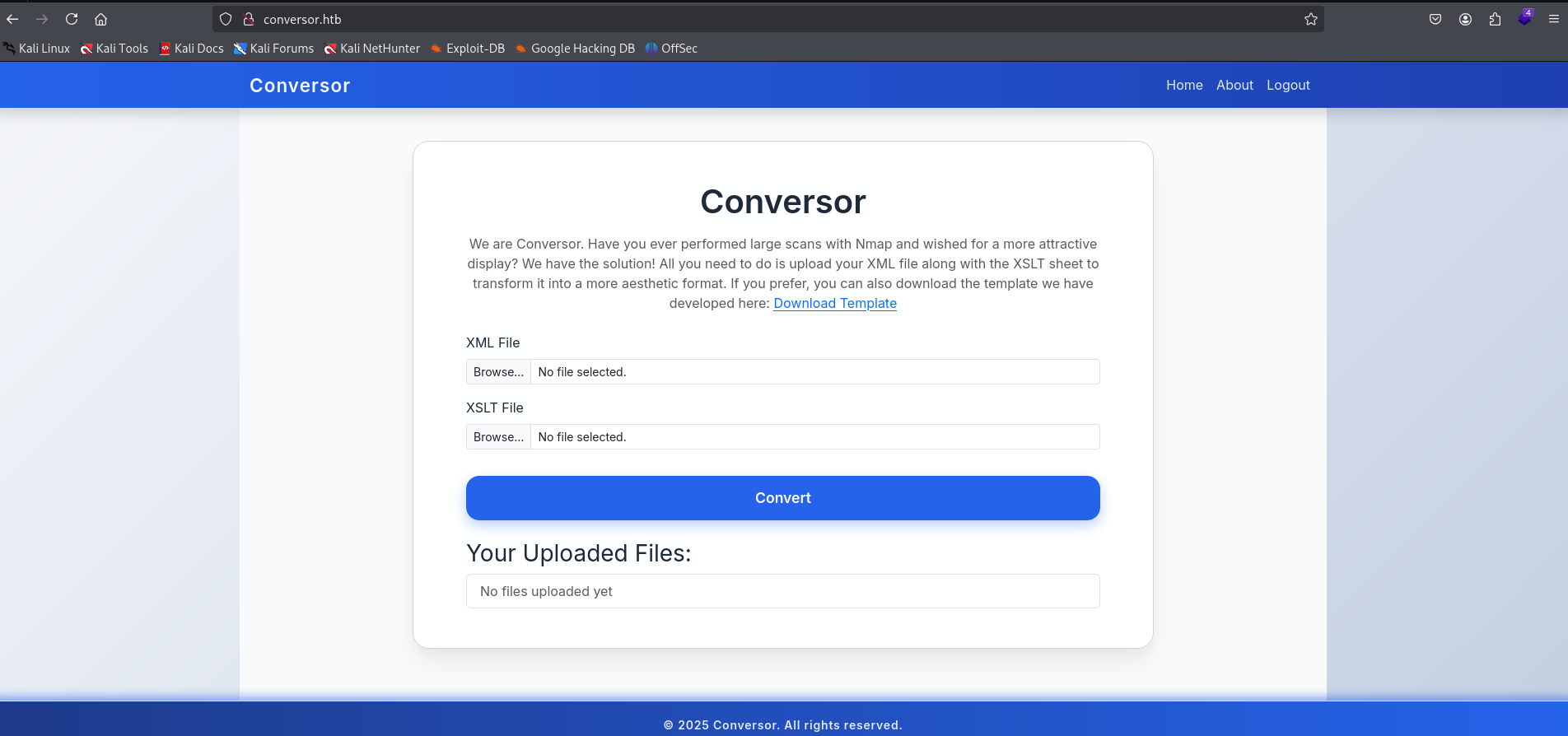Open the Pocket save icon
The height and width of the screenshot is (736, 1568).
tap(1435, 19)
